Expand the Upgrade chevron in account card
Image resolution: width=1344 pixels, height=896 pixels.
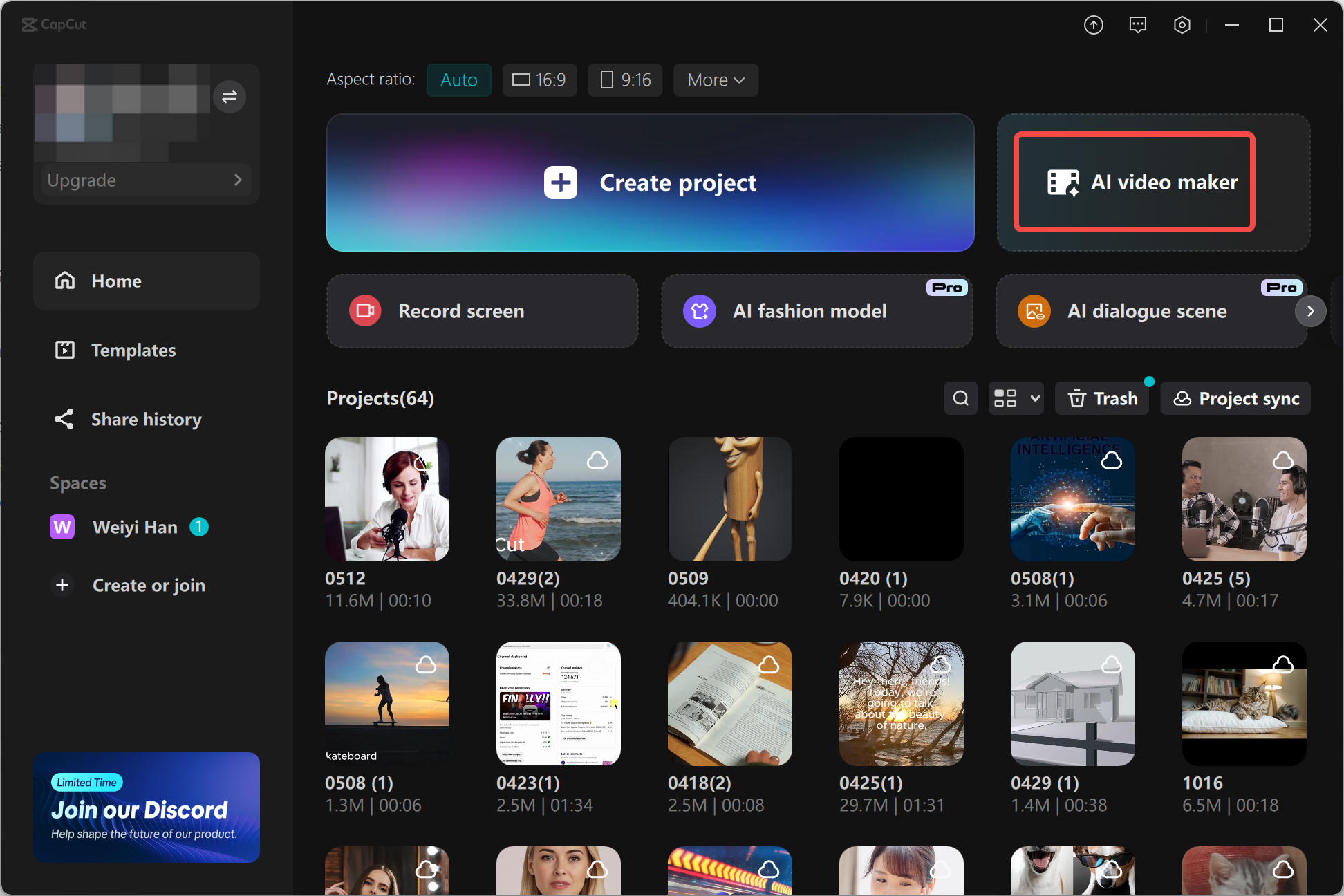coord(238,180)
